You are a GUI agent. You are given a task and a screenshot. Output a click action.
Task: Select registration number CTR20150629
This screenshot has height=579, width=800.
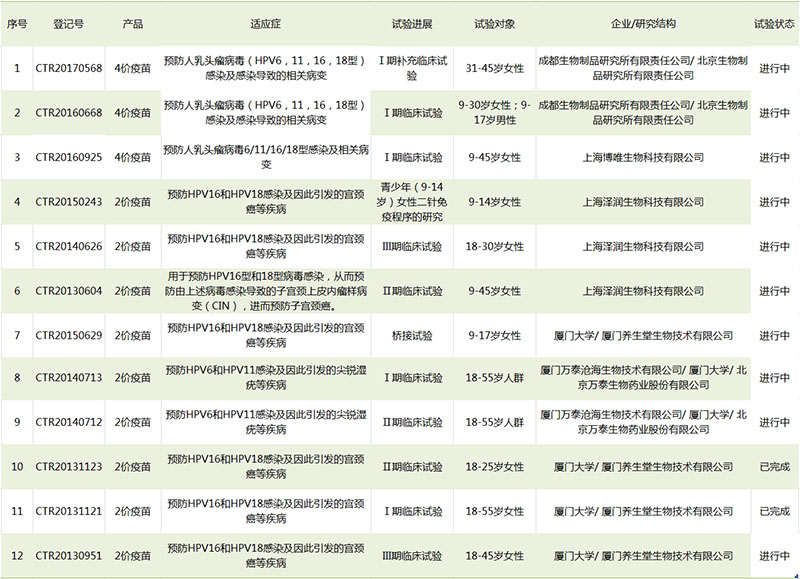tap(69, 336)
